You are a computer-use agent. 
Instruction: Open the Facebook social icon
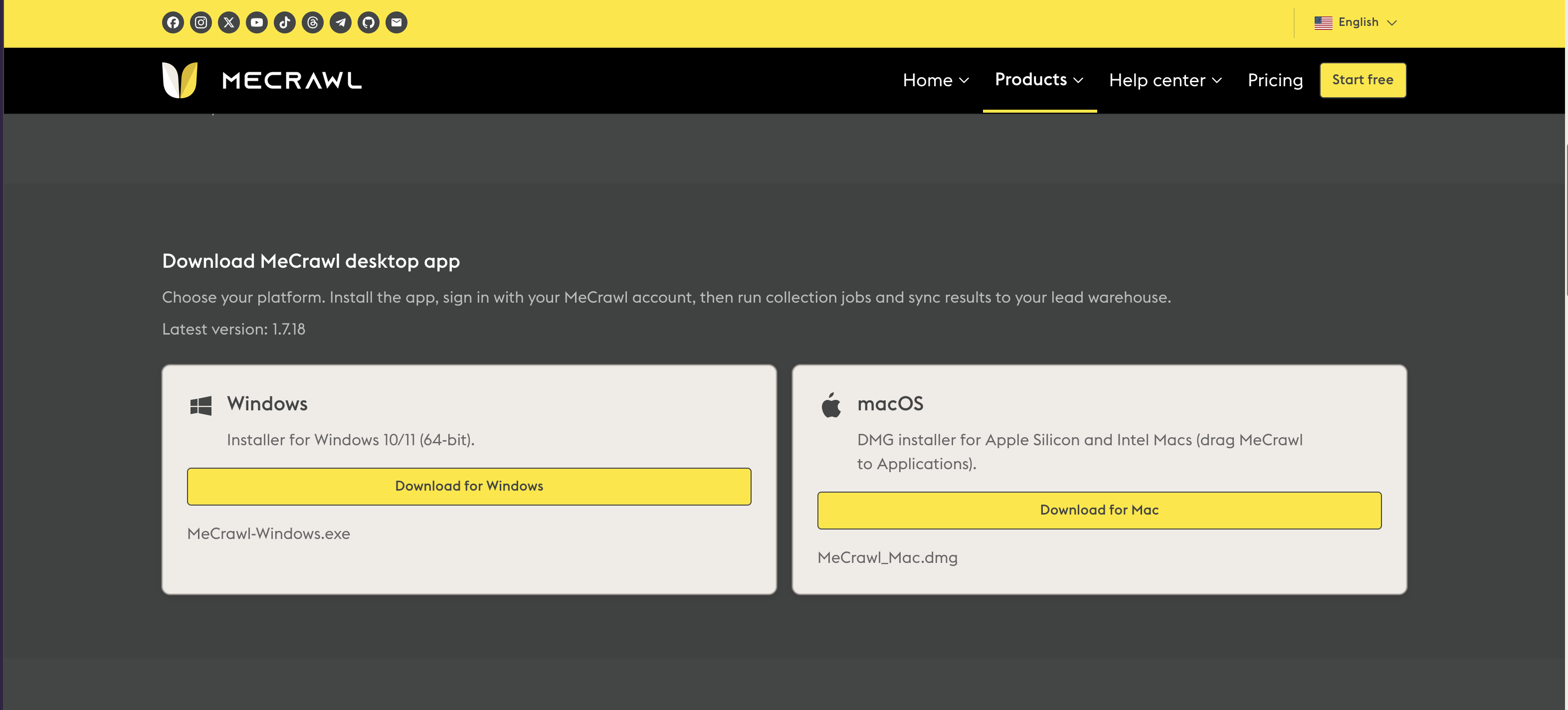point(173,22)
